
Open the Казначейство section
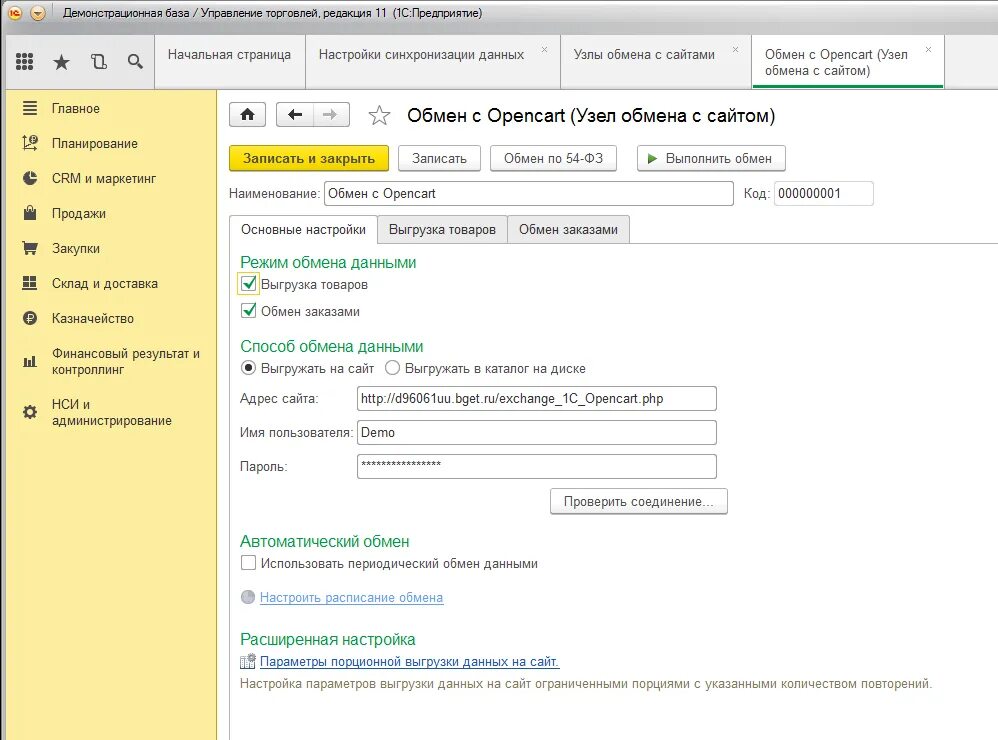tap(93, 318)
